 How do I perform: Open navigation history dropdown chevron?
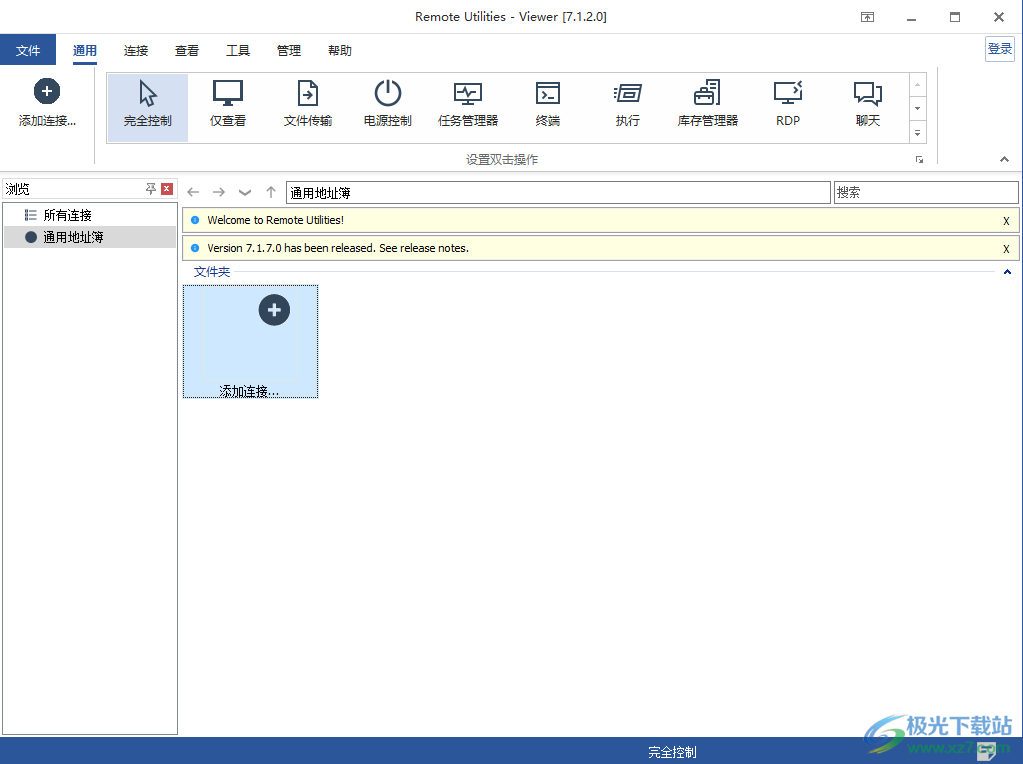pos(245,192)
